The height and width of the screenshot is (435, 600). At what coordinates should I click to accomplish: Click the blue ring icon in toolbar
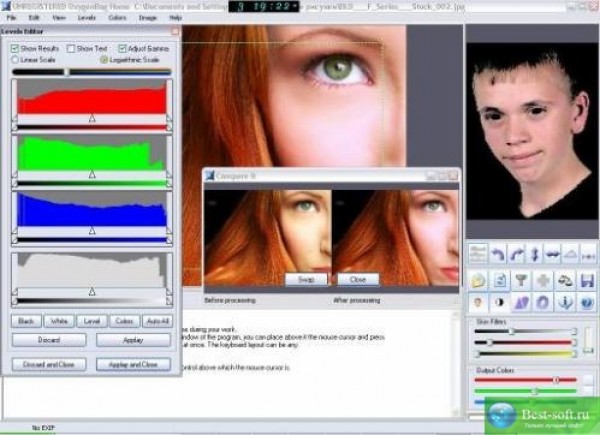542,301
